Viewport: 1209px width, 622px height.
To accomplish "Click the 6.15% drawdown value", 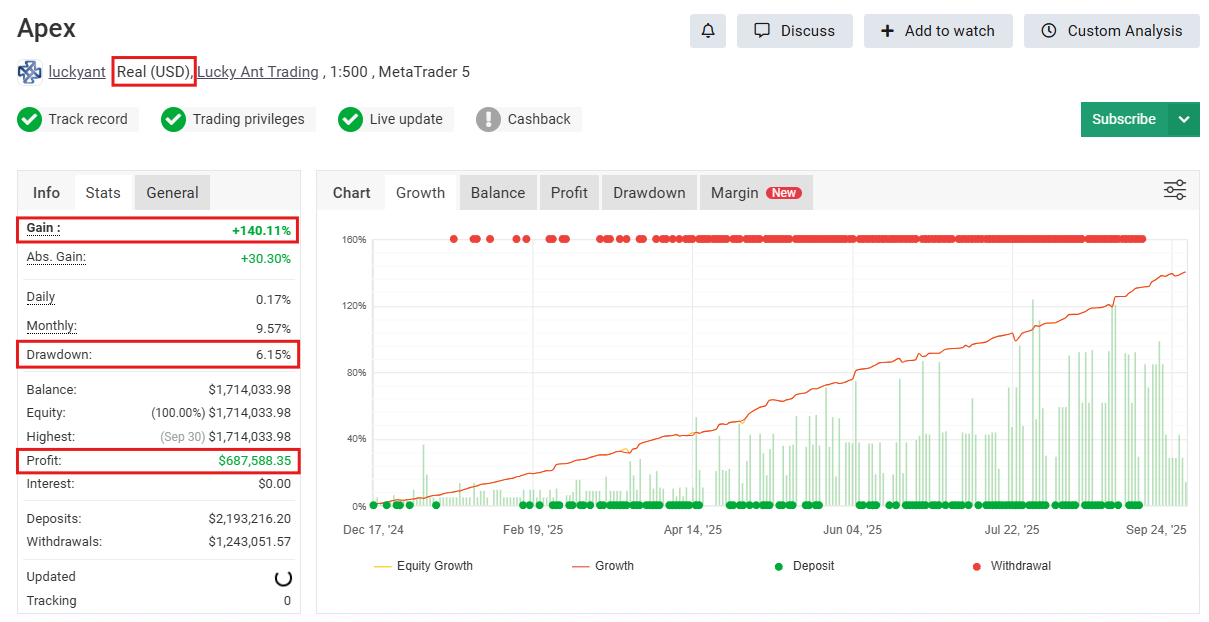I will [x=273, y=355].
